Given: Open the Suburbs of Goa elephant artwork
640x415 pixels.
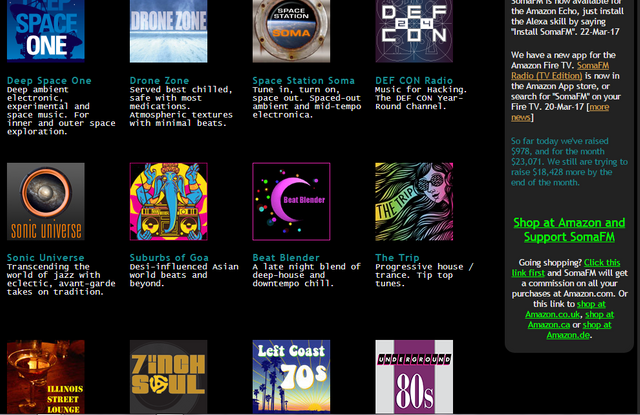Looking at the screenshot, I should coord(169,202).
